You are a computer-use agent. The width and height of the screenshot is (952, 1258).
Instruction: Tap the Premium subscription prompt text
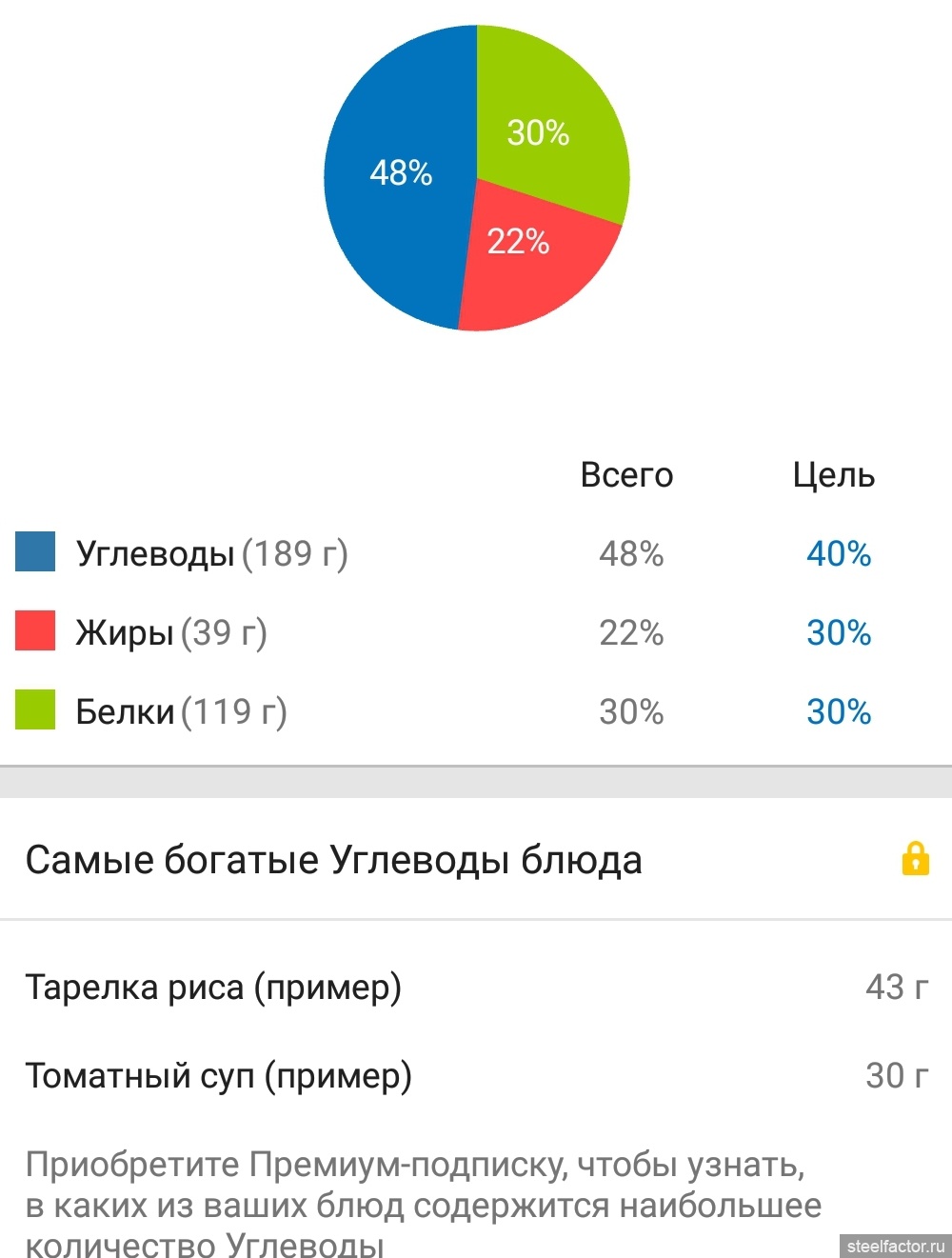tap(424, 1205)
